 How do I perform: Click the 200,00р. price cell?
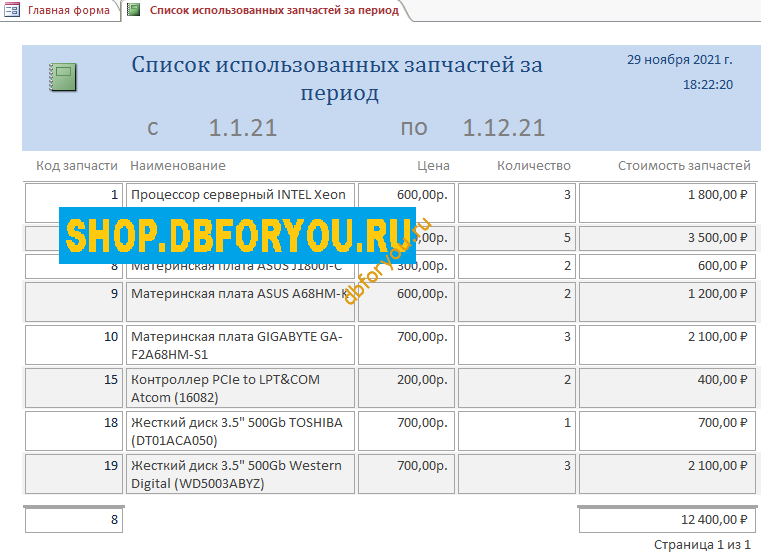(406, 388)
